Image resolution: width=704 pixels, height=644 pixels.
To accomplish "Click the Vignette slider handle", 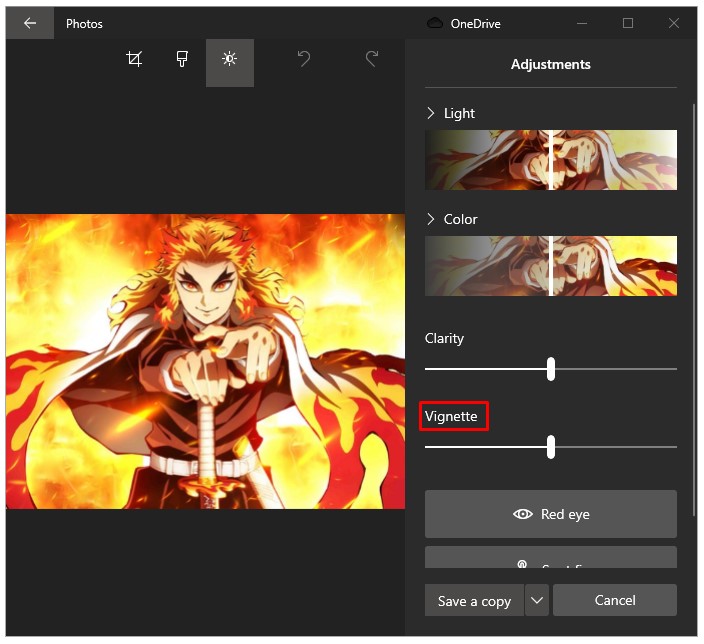I will [x=551, y=447].
